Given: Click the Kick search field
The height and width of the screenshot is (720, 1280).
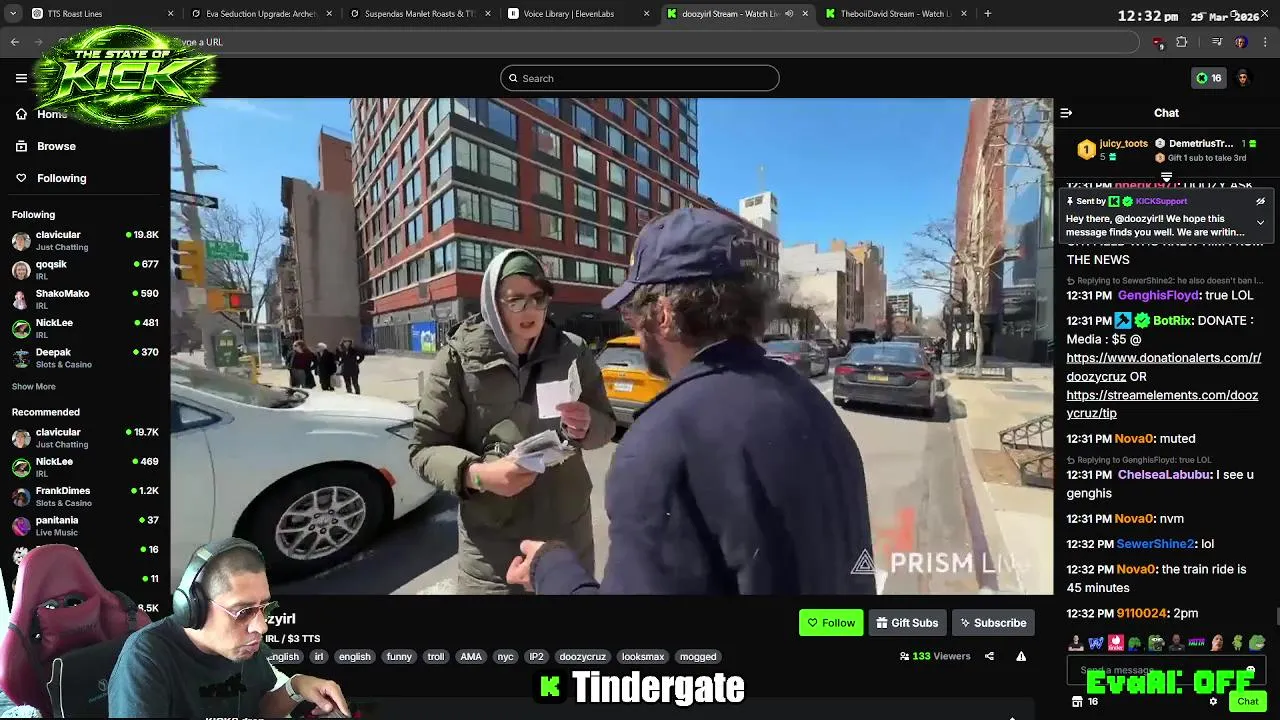Looking at the screenshot, I should coord(640,78).
